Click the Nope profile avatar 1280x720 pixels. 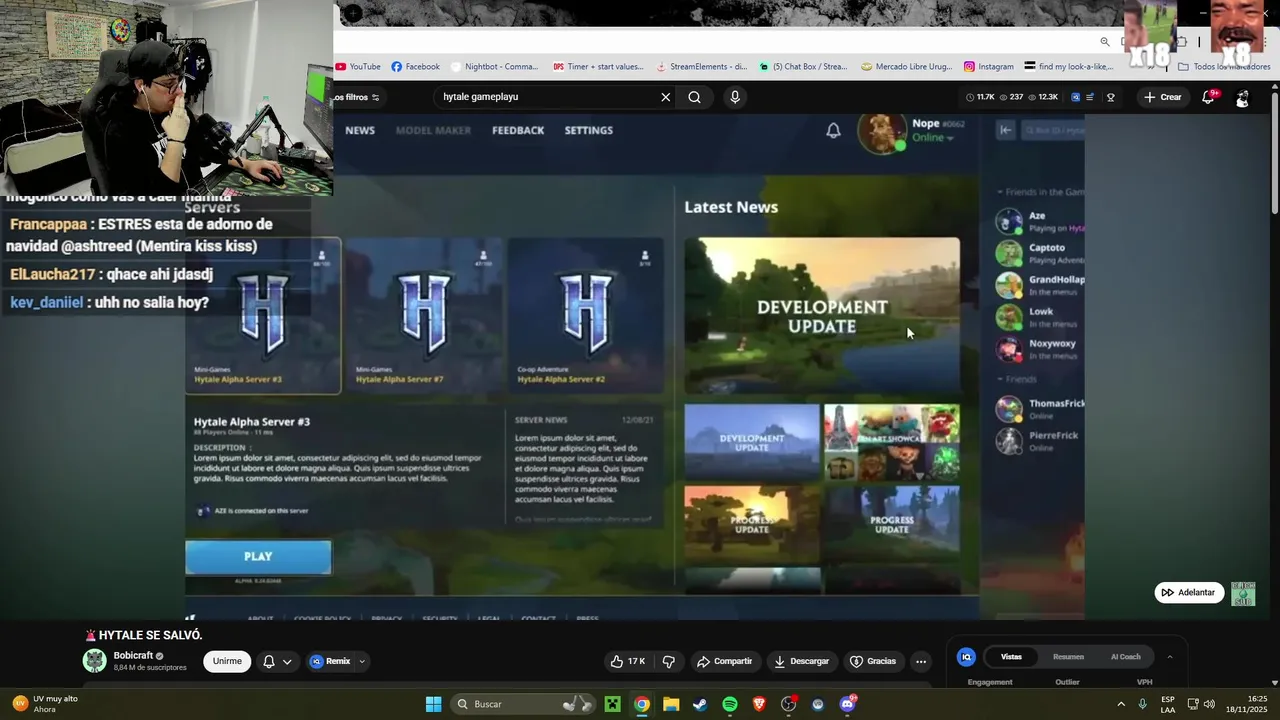(882, 134)
